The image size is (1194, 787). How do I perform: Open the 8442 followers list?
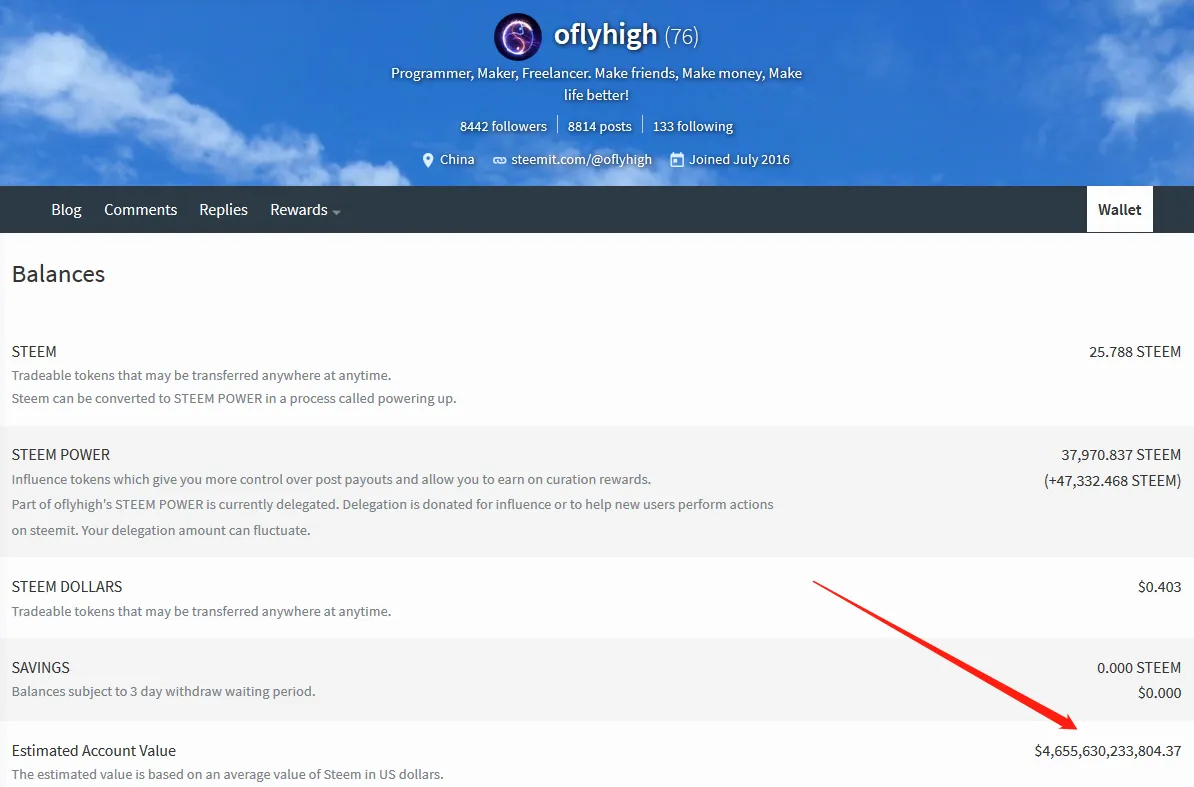tap(503, 126)
